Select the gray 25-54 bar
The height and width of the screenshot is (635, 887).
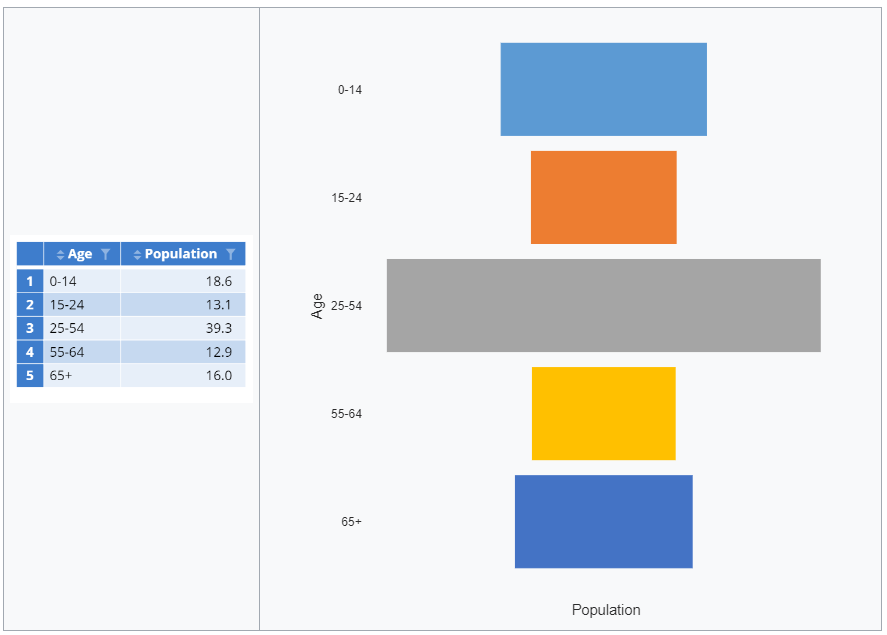coord(602,305)
